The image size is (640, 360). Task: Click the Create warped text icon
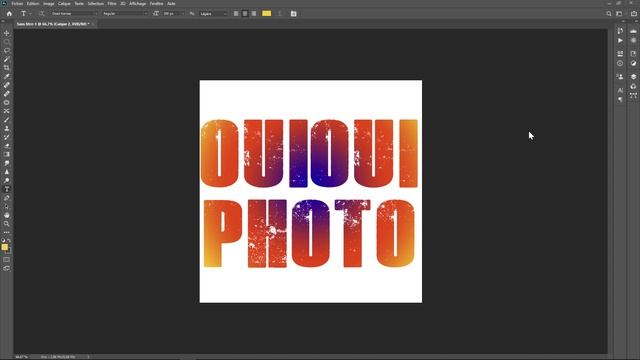[x=280, y=13]
